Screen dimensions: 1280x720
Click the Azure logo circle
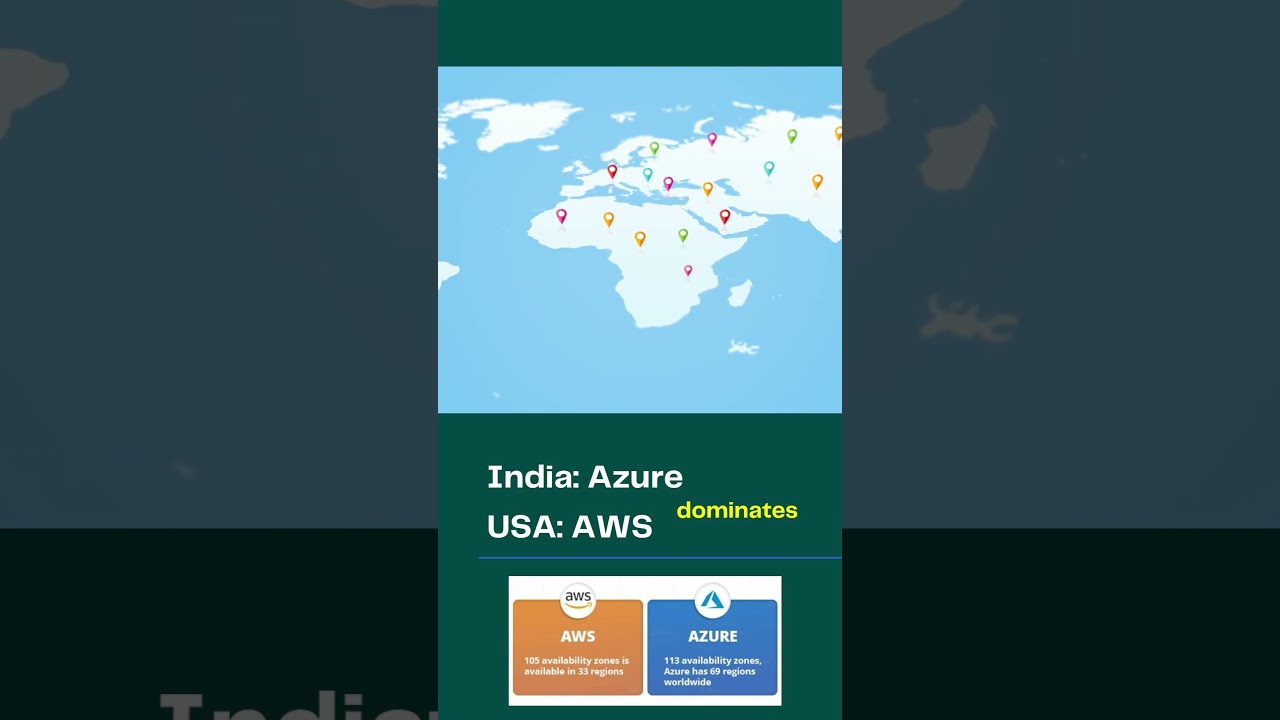click(712, 600)
